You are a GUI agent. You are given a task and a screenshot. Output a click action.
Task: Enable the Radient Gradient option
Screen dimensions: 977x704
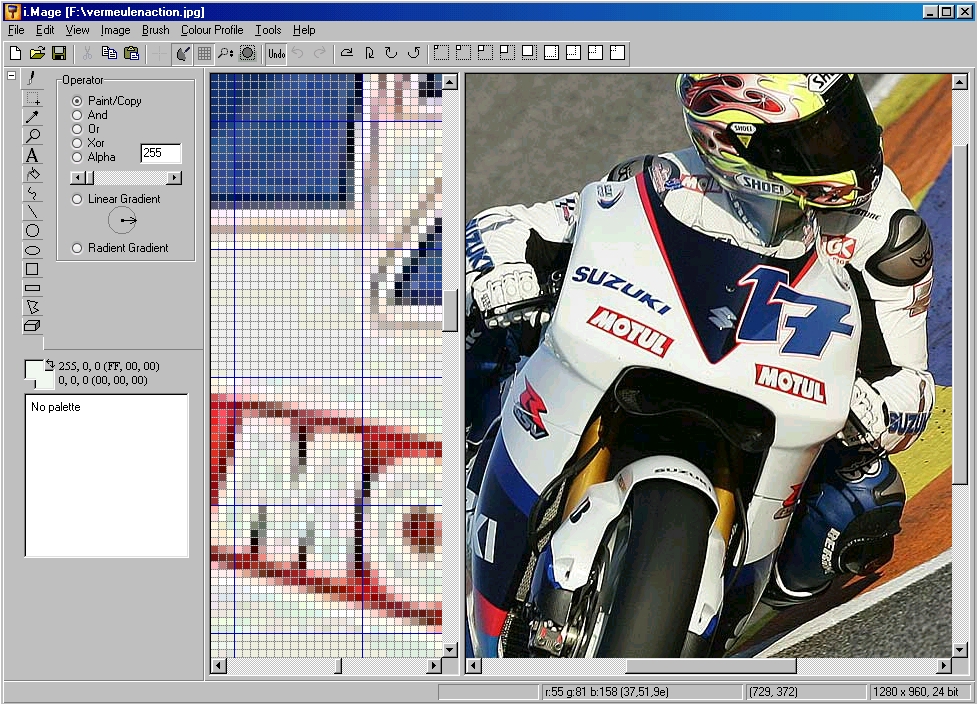click(x=77, y=248)
